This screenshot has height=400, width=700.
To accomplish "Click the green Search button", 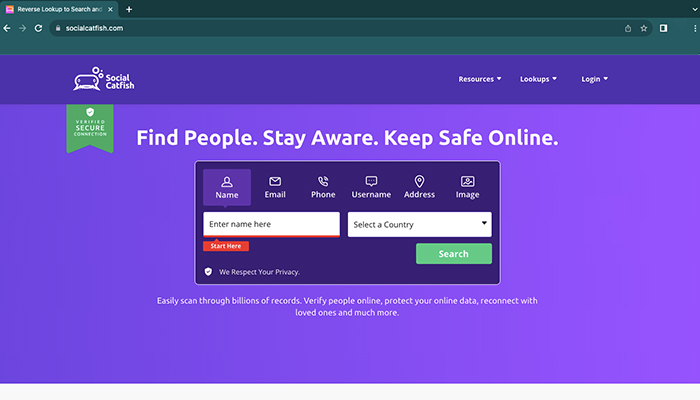I will click(x=454, y=254).
